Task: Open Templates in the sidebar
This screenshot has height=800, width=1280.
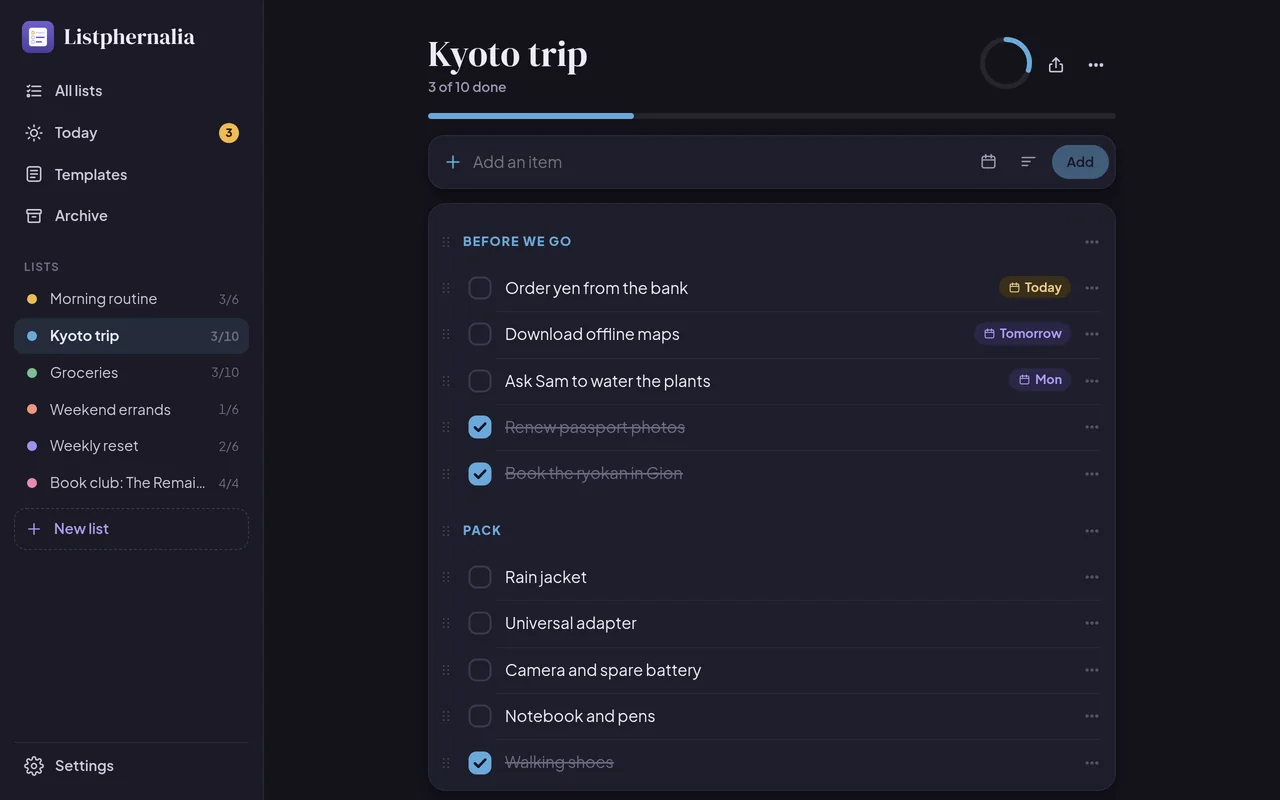Action: [x=131, y=175]
